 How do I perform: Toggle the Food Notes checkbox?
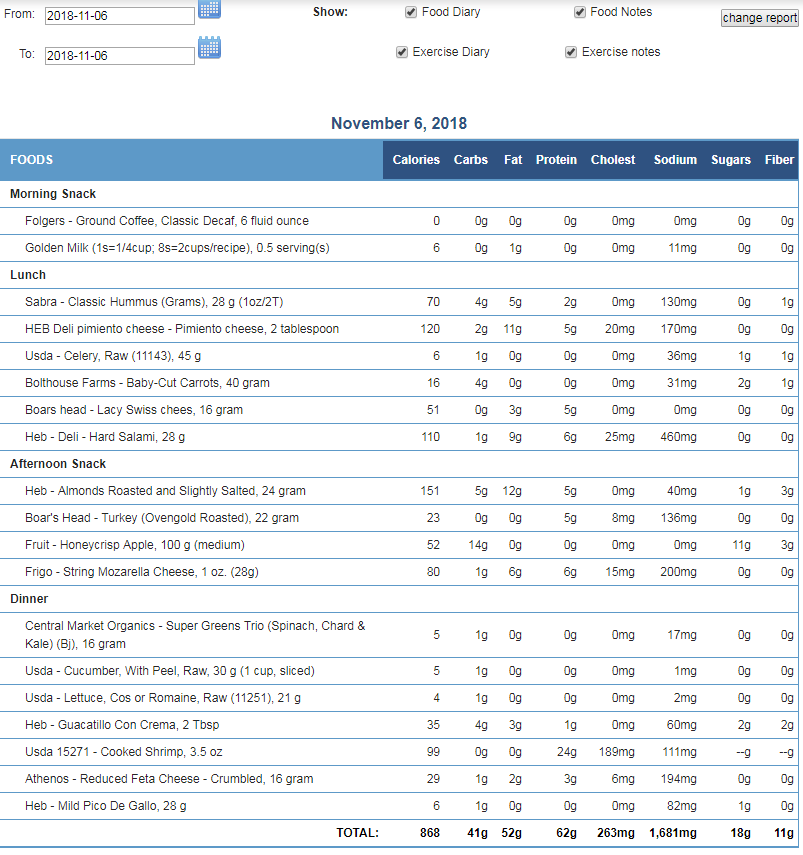click(x=580, y=12)
